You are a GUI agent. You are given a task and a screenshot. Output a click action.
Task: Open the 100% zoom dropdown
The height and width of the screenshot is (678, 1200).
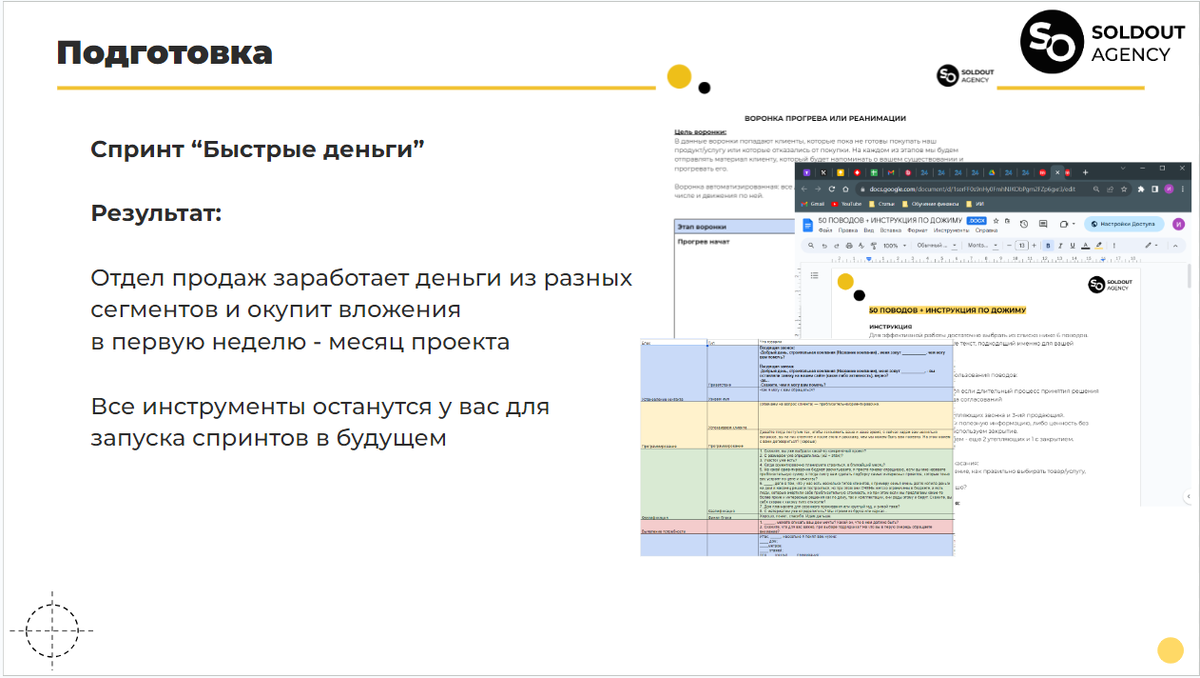[x=895, y=246]
